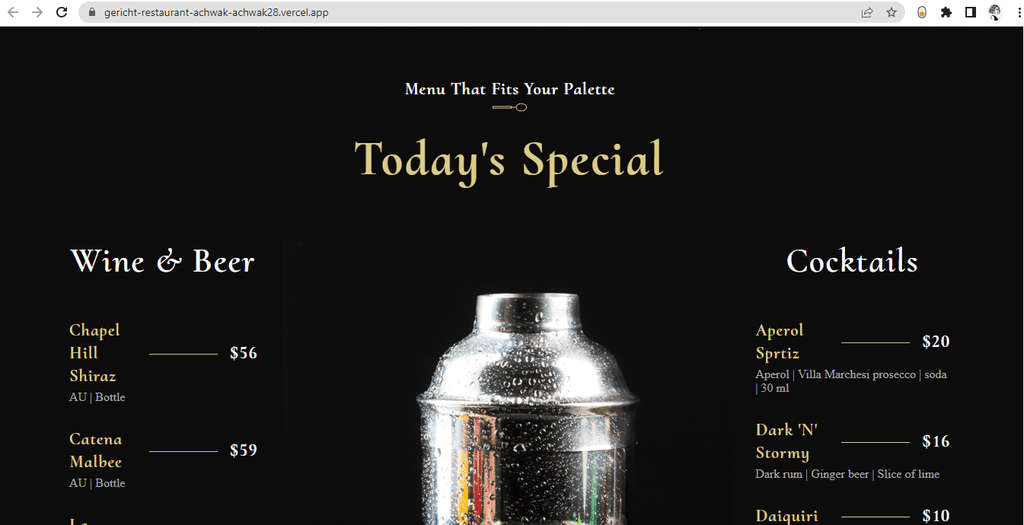Reload the page with the refresh icon
The height and width of the screenshot is (525, 1024).
pos(61,12)
